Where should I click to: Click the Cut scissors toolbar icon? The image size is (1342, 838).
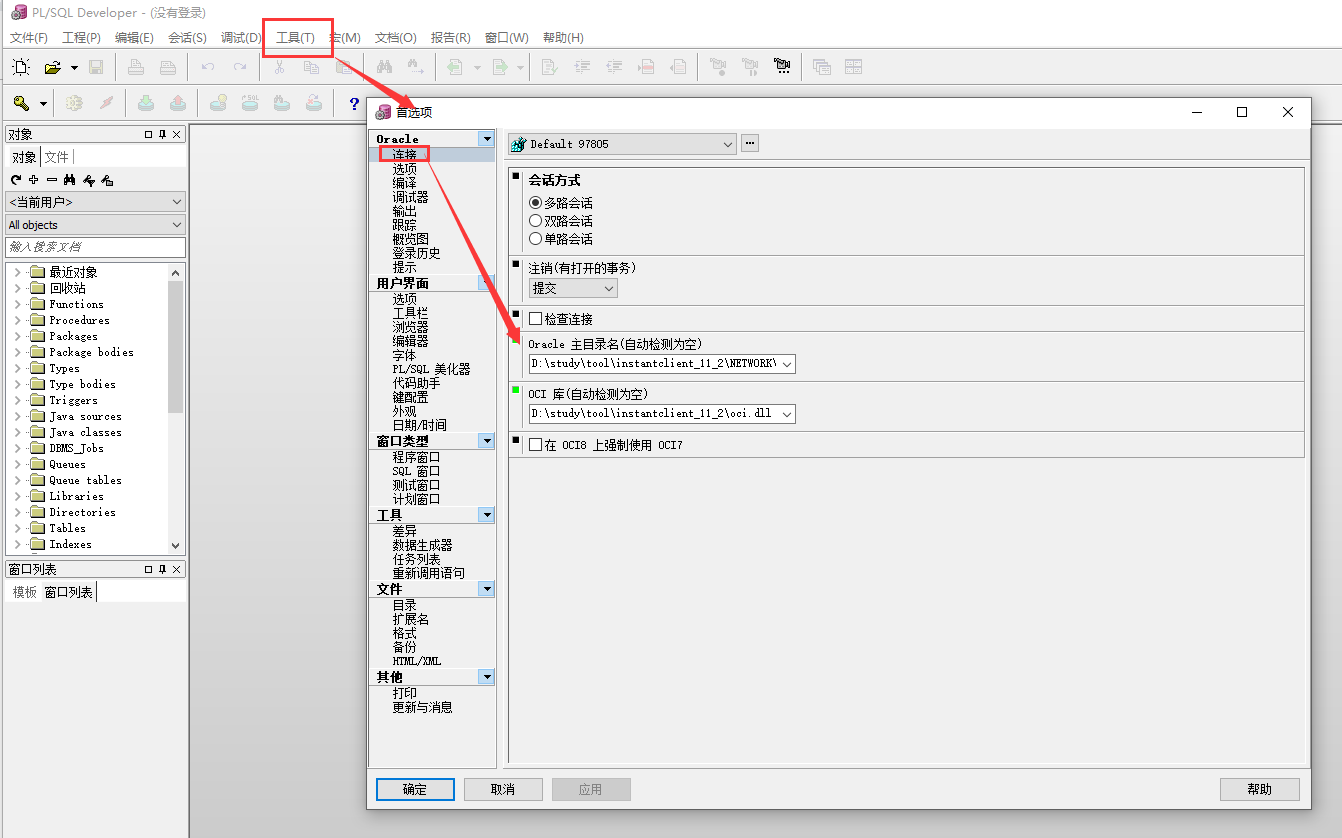tap(280, 67)
